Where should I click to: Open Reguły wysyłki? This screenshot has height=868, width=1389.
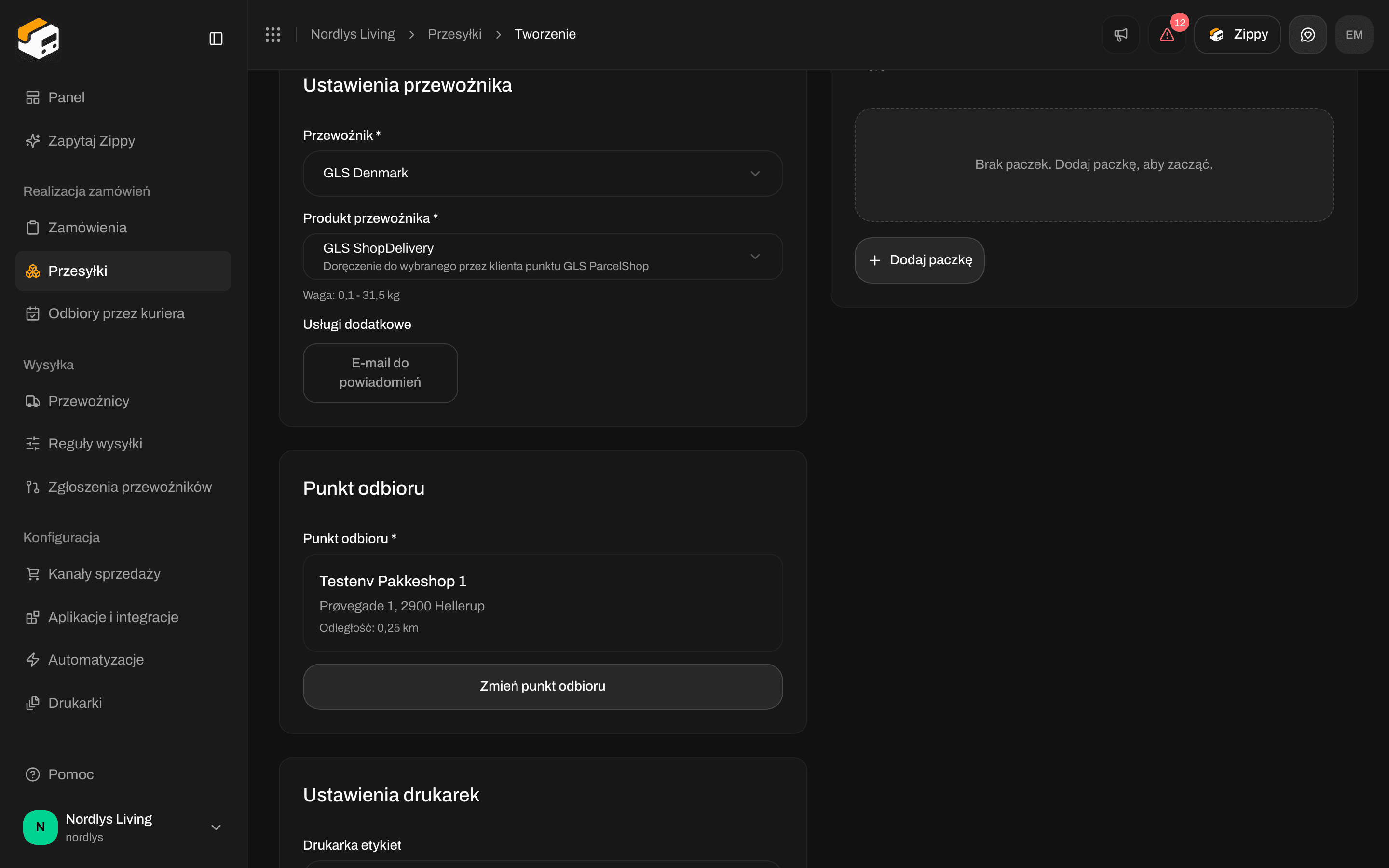point(123,444)
